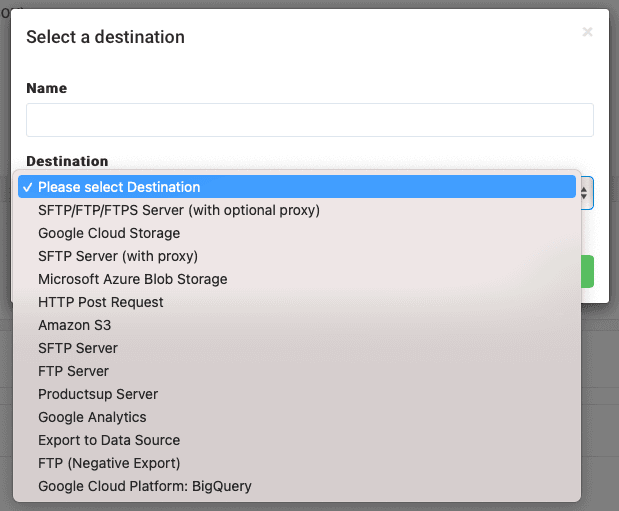Screen dimensions: 619x511
Task: Choose Google Cloud Platform: BigQuery
Action: coord(145,486)
